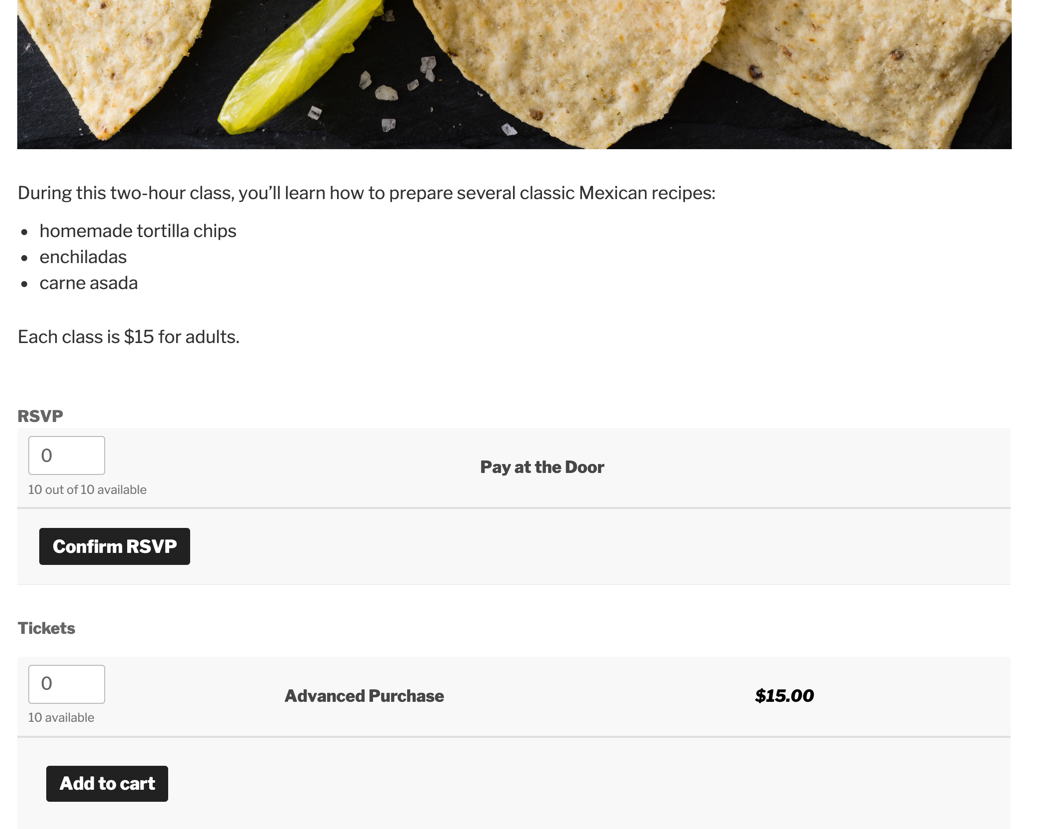Click the '10 available' ticket stock text
This screenshot has height=829, width=1037.
(61, 718)
